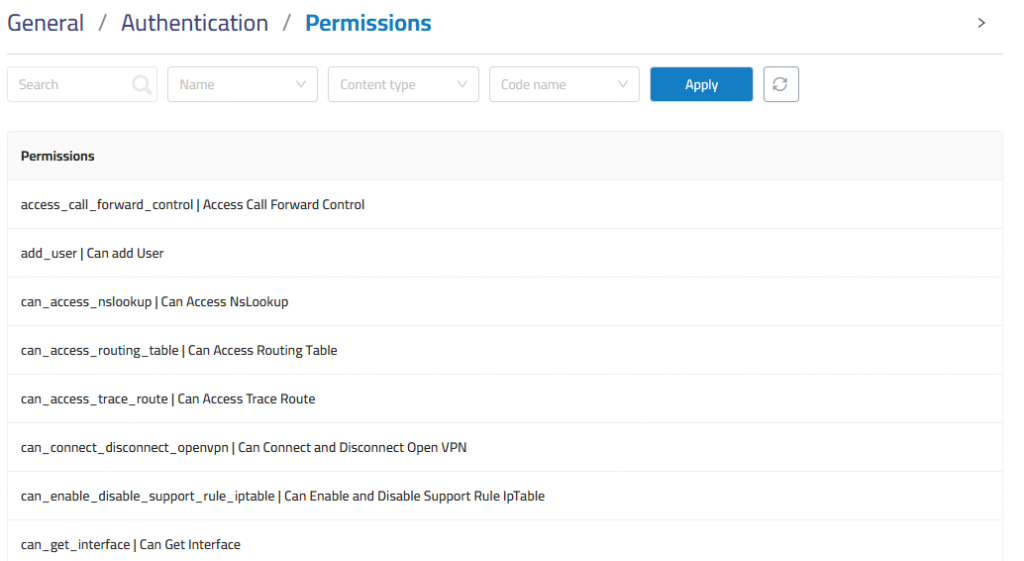Open the Name dropdown
Viewport: 1024px width, 561px height.
[x=242, y=84]
